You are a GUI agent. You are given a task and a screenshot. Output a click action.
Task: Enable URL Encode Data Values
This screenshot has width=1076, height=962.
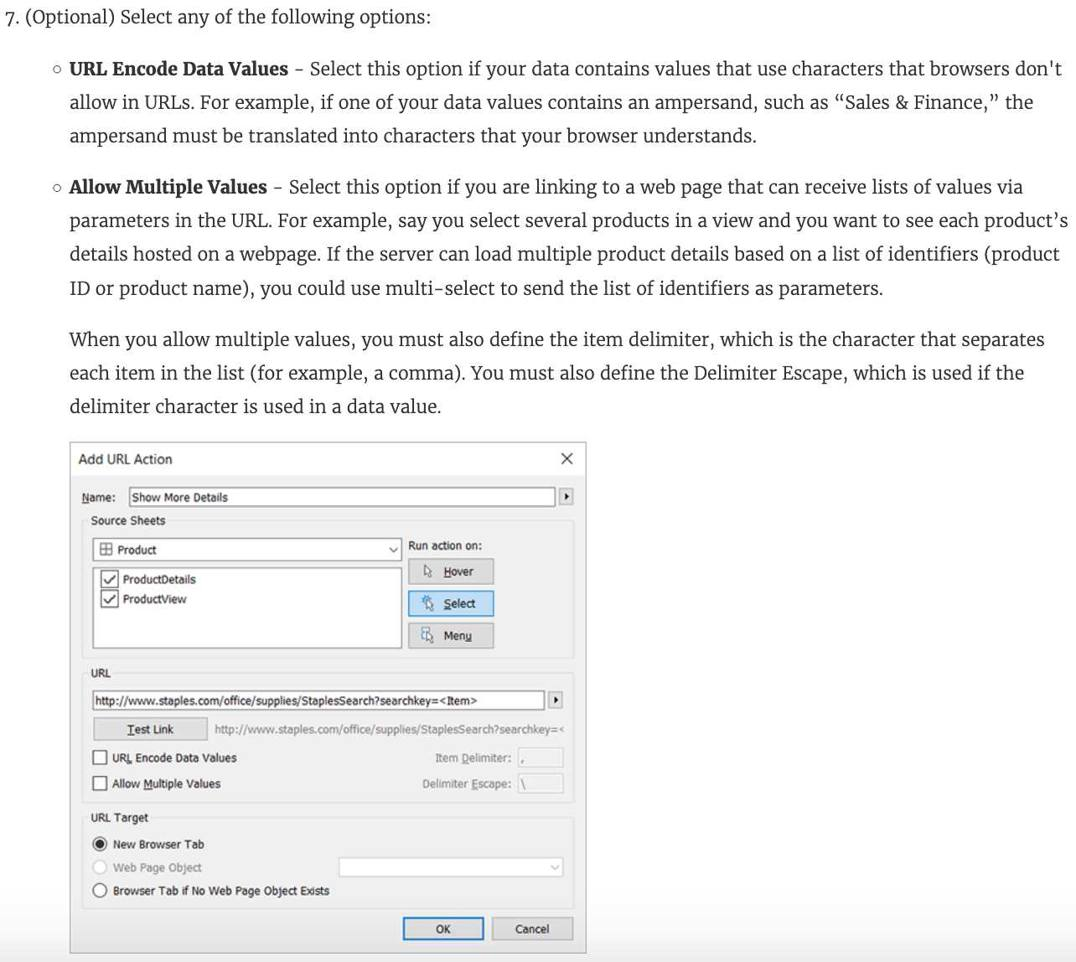101,758
